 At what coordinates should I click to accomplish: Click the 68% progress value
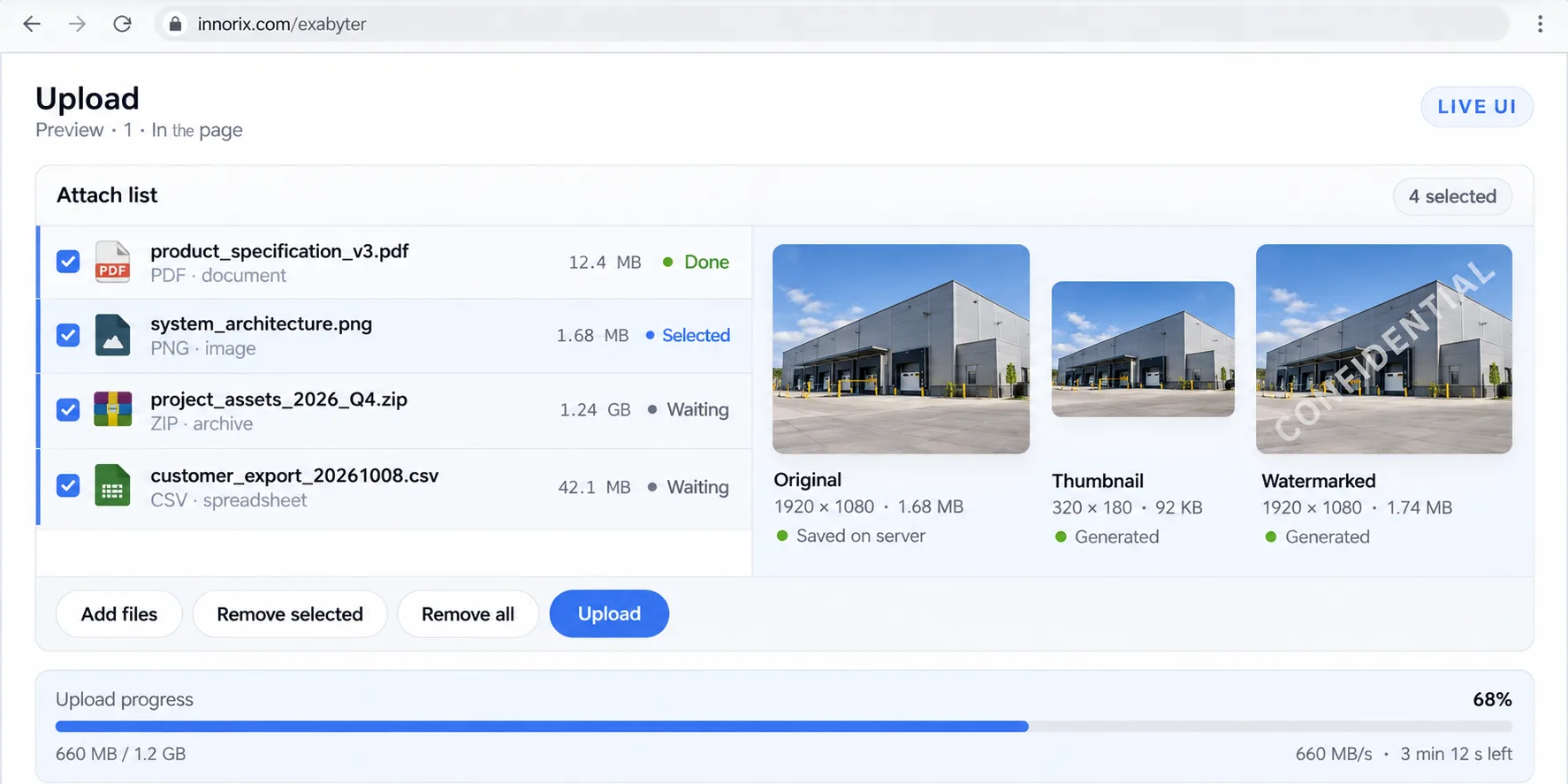(x=1492, y=699)
